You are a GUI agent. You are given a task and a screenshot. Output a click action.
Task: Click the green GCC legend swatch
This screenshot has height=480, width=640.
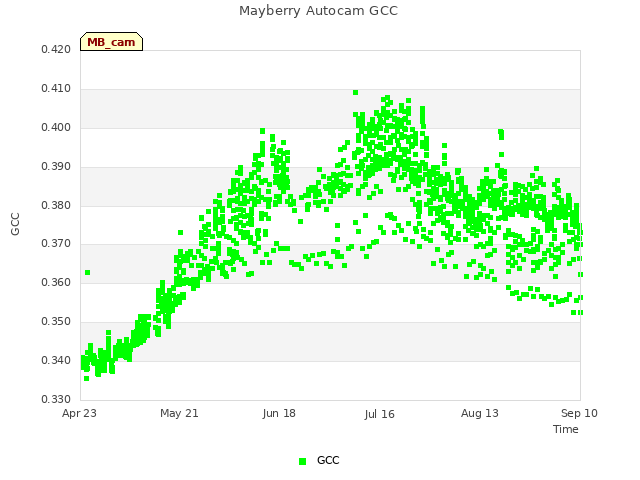(302, 461)
